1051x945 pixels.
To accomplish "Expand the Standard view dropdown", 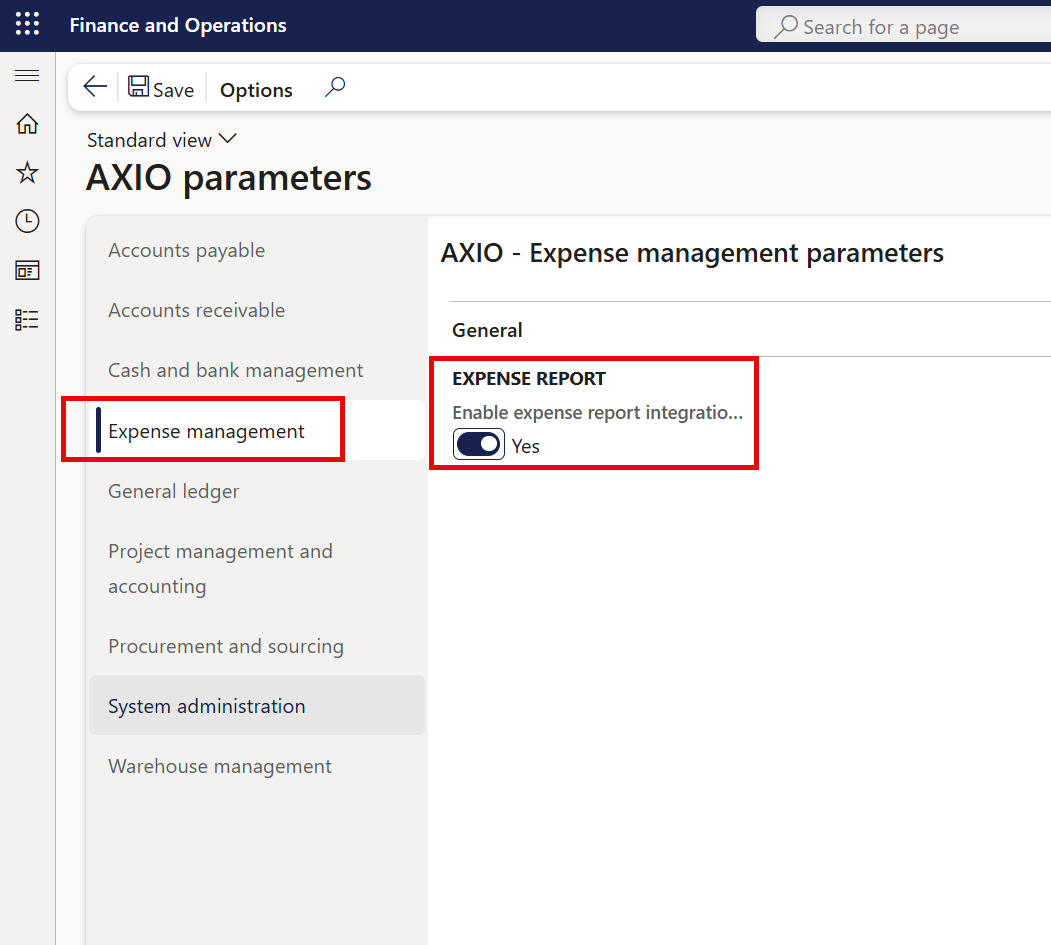I will 162,140.
